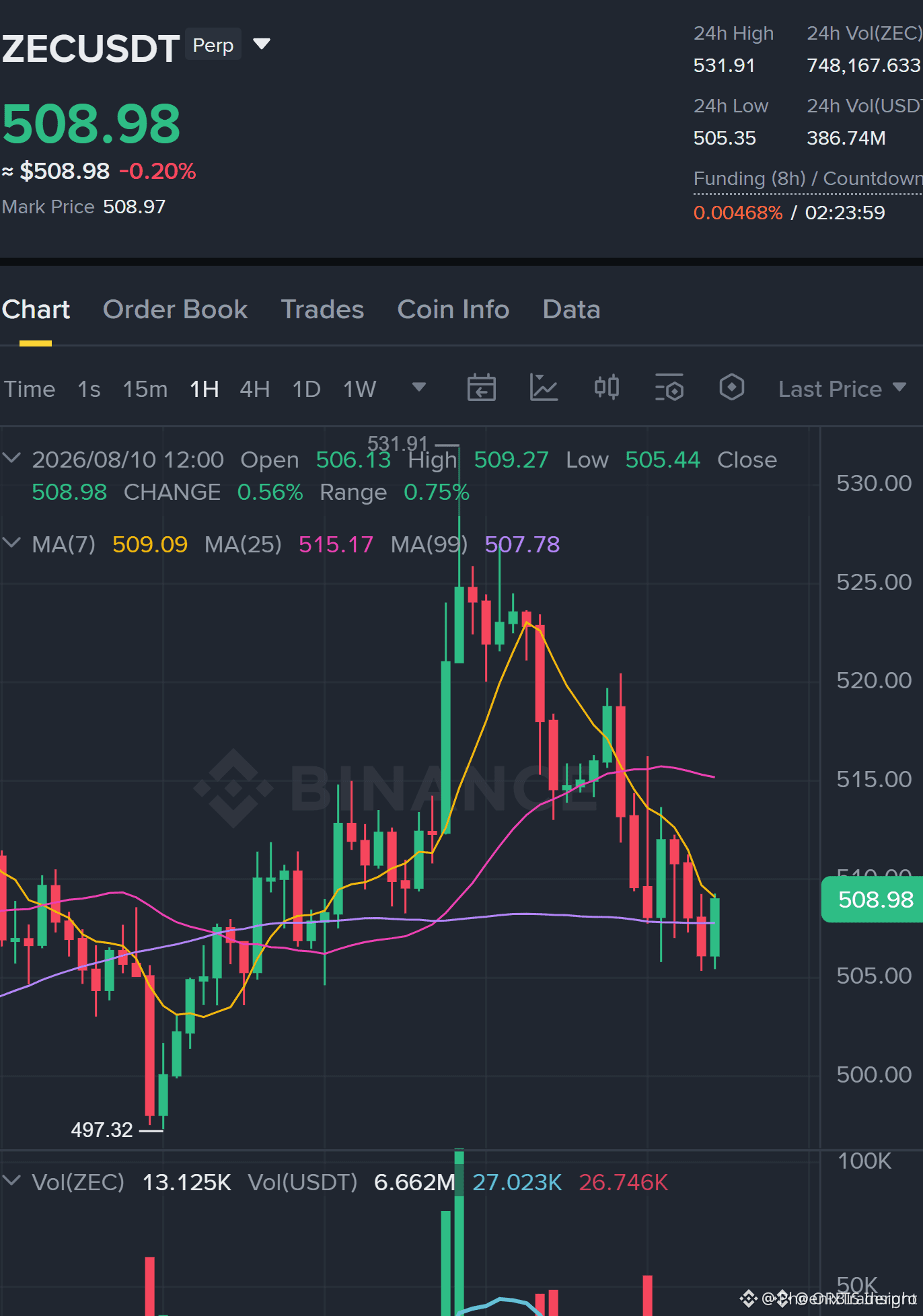This screenshot has height=1316, width=923.
Task: Expand the ZECUSDT pair selector arrow
Action: point(262,44)
